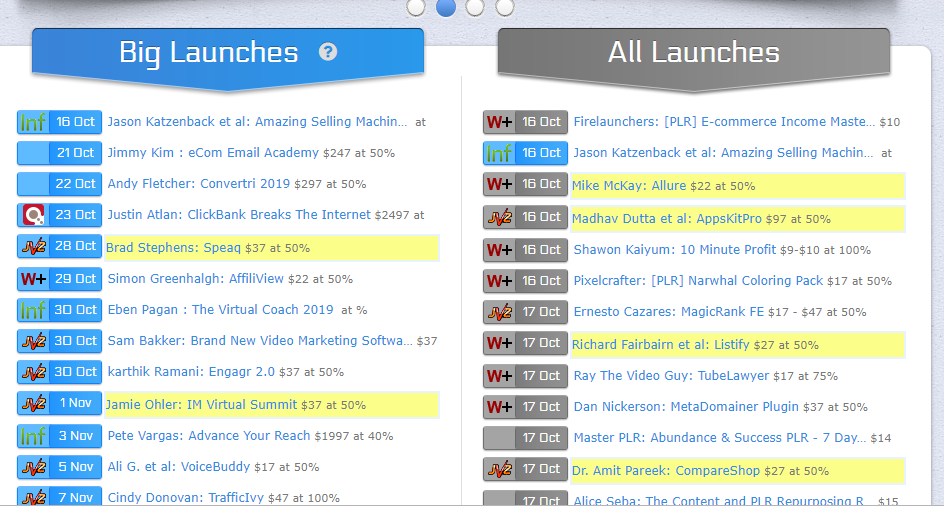This screenshot has height=508, width=944.
Task: Open Justin Atlan ClickBank Breaks The Internet
Action: [239, 215]
